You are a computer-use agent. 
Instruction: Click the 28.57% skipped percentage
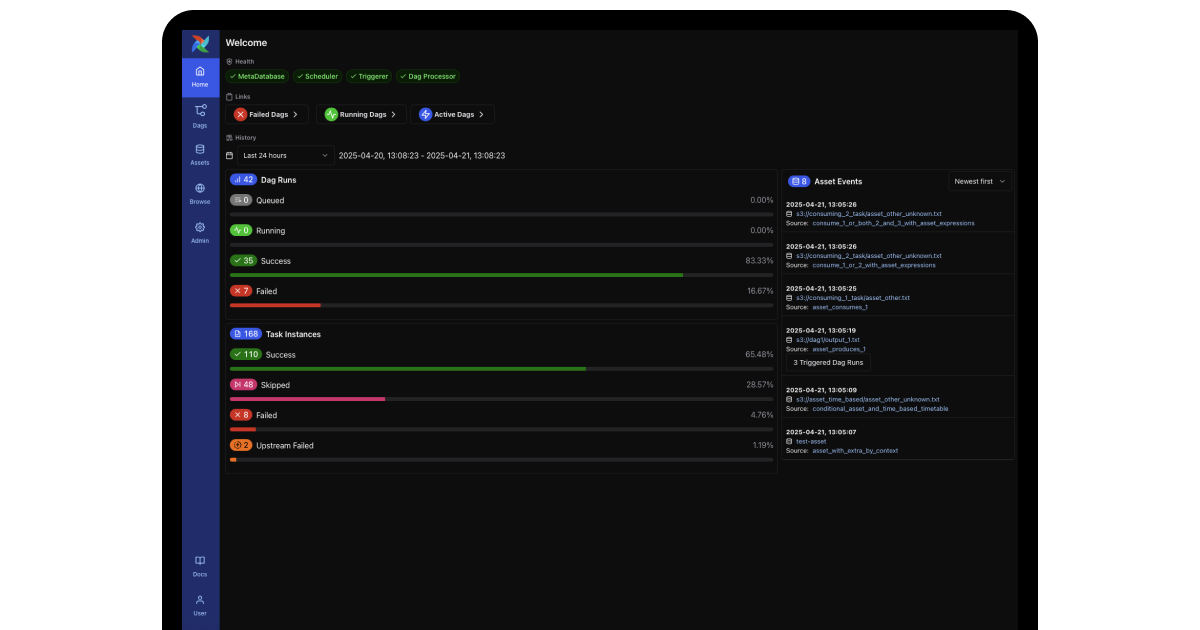pyautogui.click(x=760, y=384)
